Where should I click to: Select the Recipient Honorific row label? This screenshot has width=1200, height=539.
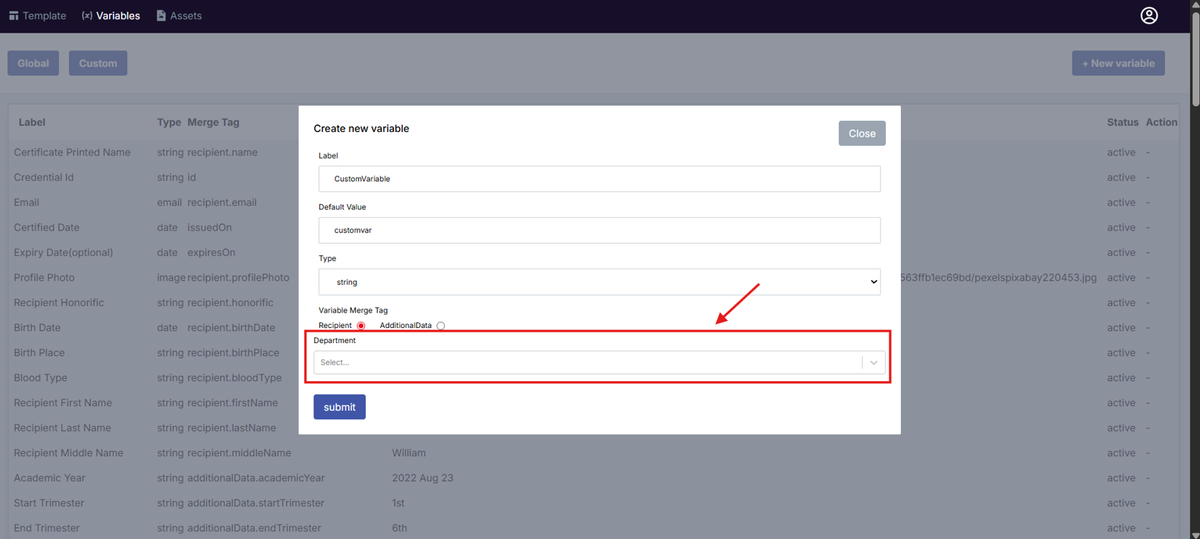tap(59, 302)
